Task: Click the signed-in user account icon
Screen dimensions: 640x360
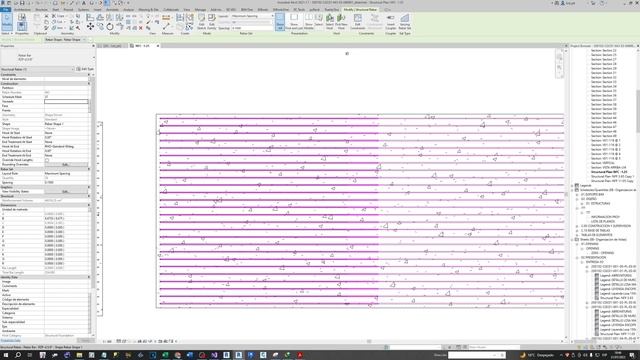Action: click(563, 3)
